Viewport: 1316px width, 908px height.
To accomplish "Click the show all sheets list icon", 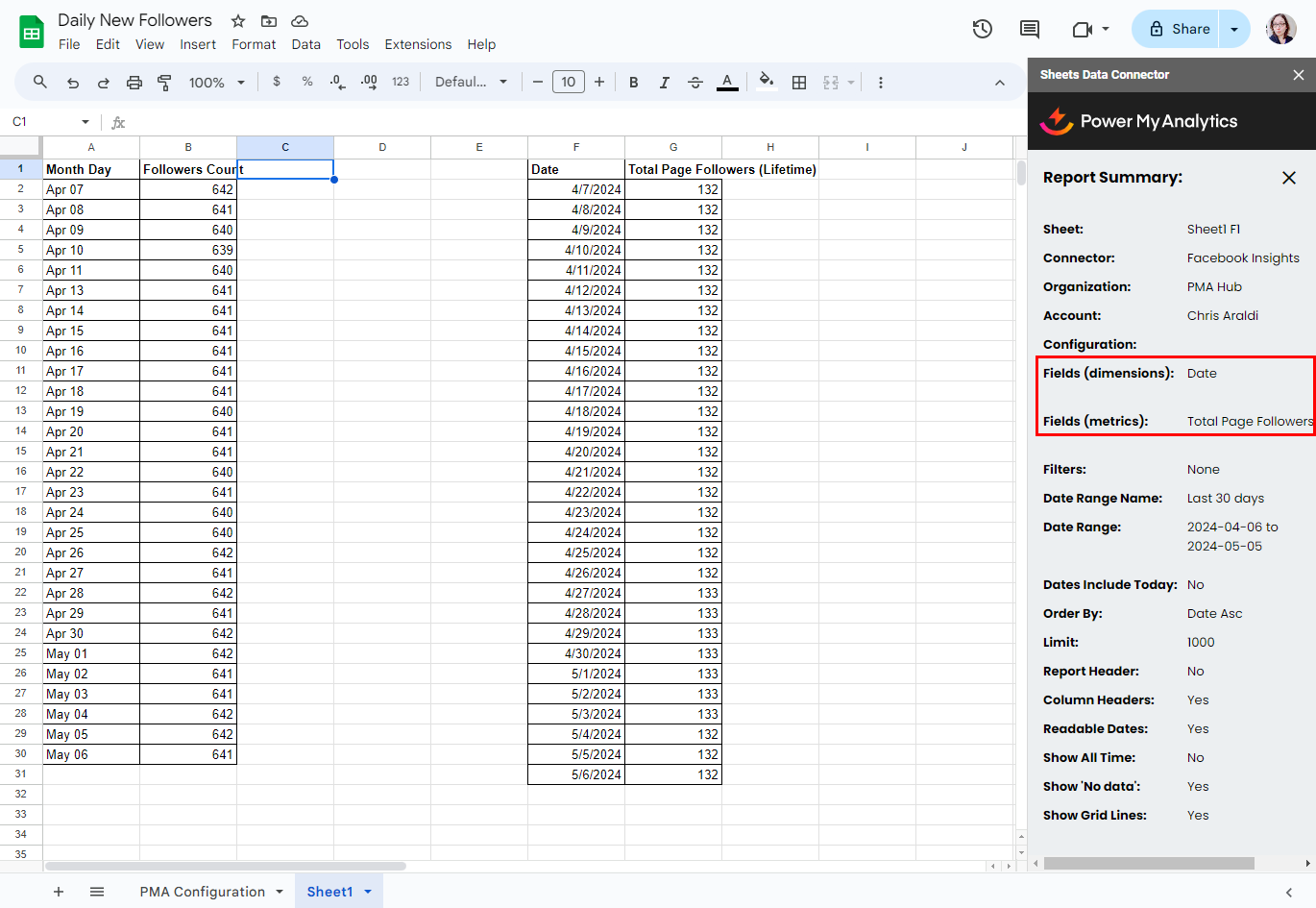I will [x=97, y=892].
